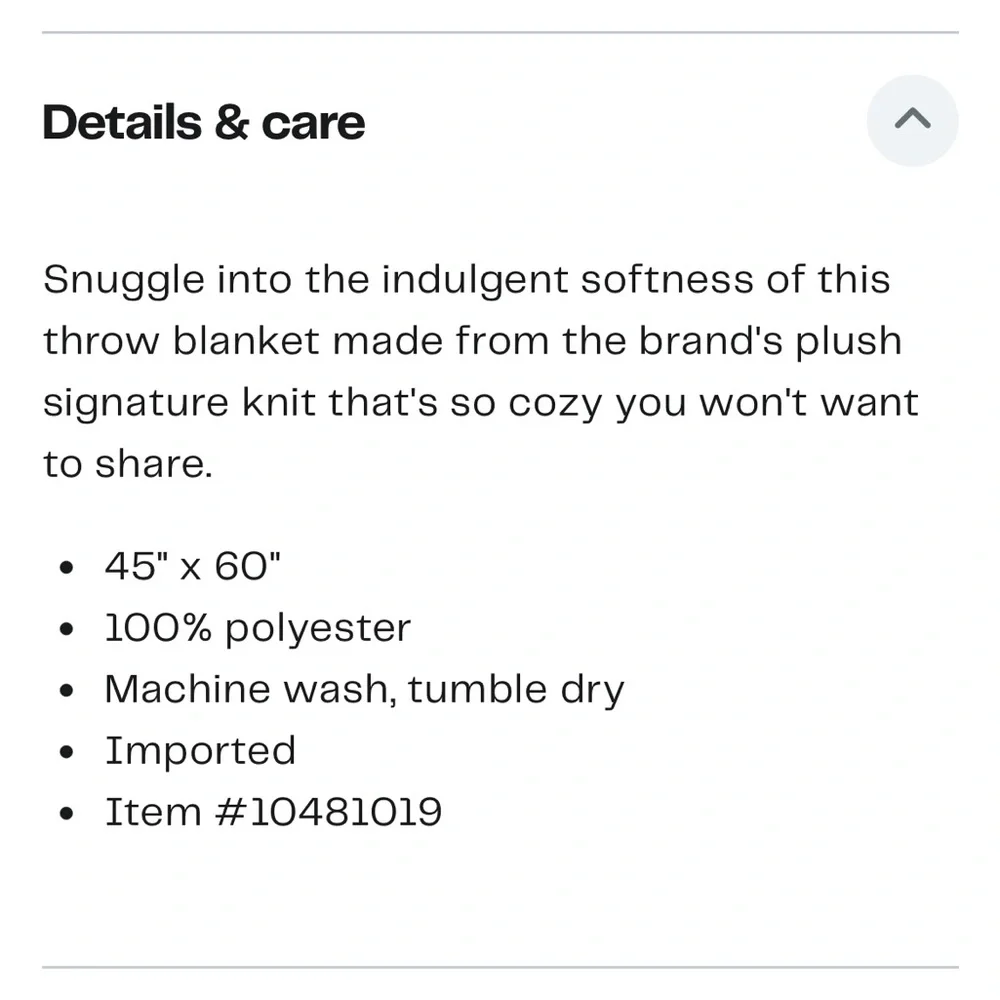
Task: Select the "100% polyester" list item
Action: tap(258, 629)
